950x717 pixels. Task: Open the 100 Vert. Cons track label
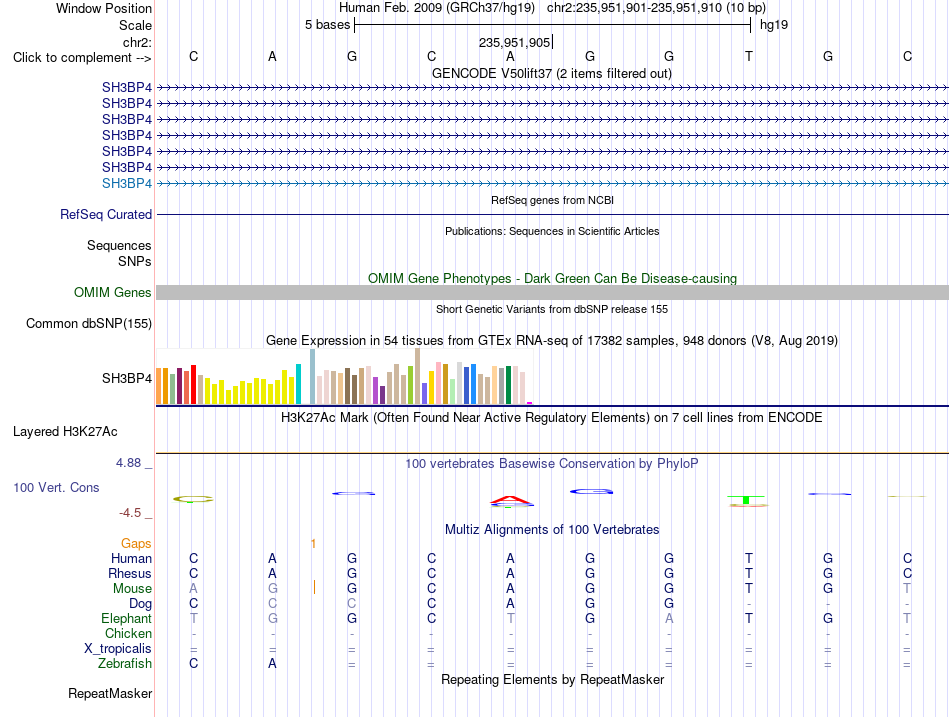56,487
